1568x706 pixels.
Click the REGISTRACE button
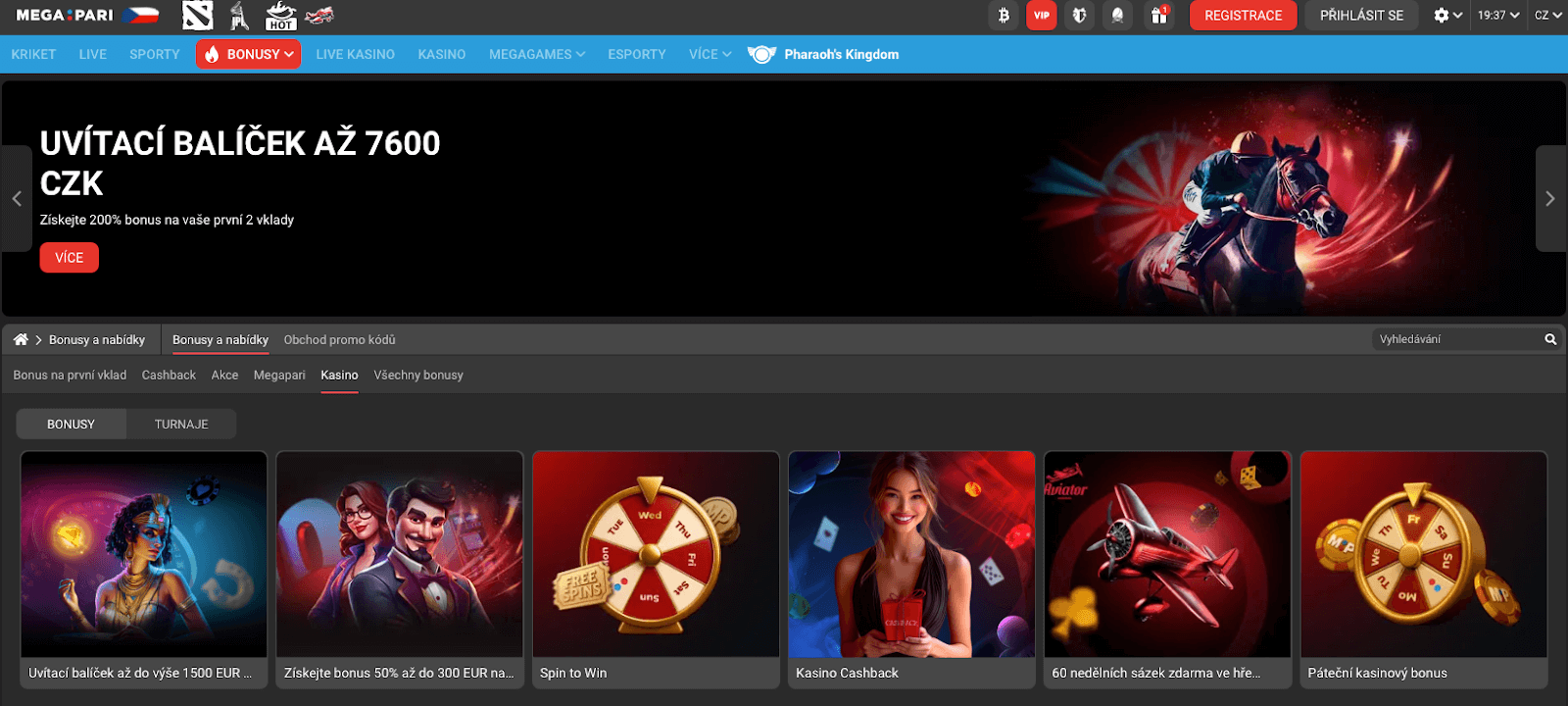coord(1243,16)
